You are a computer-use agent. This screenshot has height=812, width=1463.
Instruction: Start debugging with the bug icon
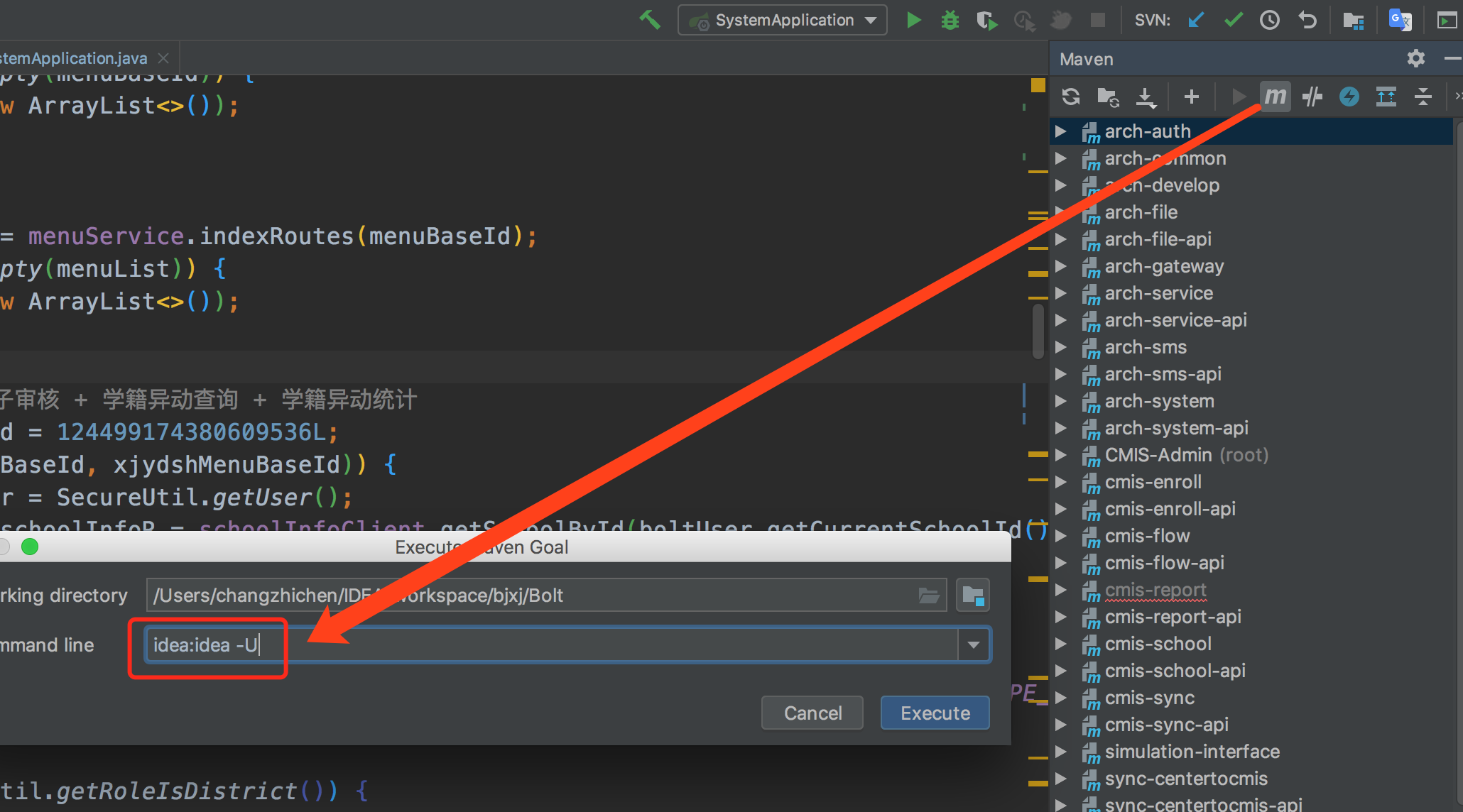(950, 20)
